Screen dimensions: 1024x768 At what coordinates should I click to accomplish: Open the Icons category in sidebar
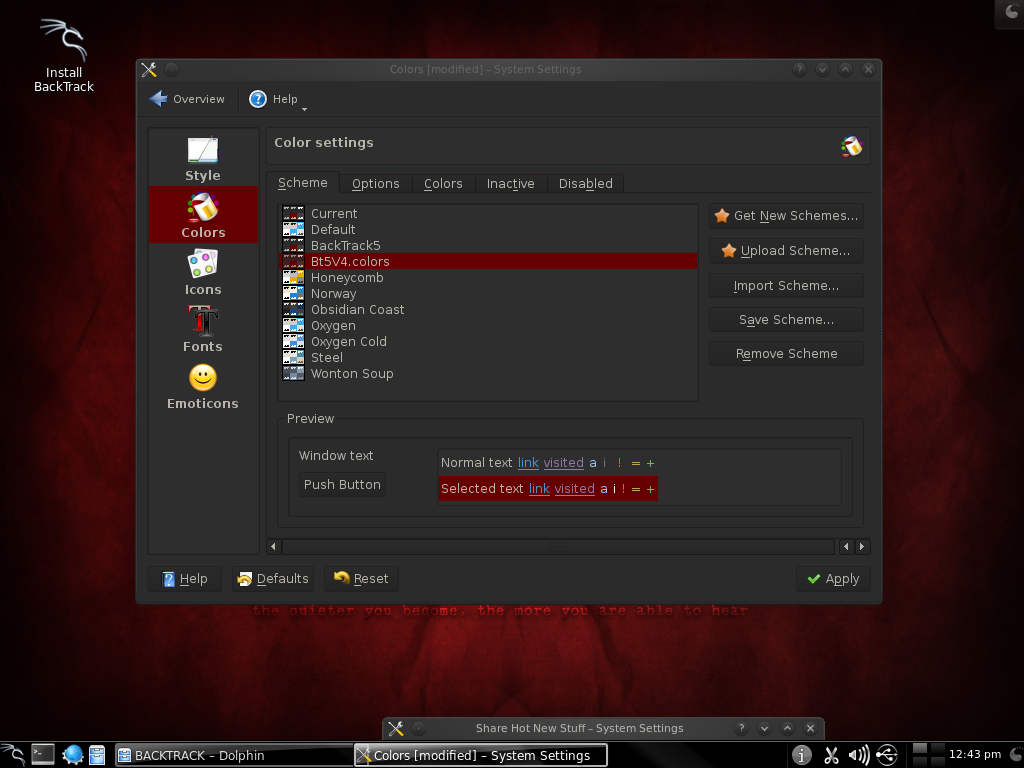(203, 272)
